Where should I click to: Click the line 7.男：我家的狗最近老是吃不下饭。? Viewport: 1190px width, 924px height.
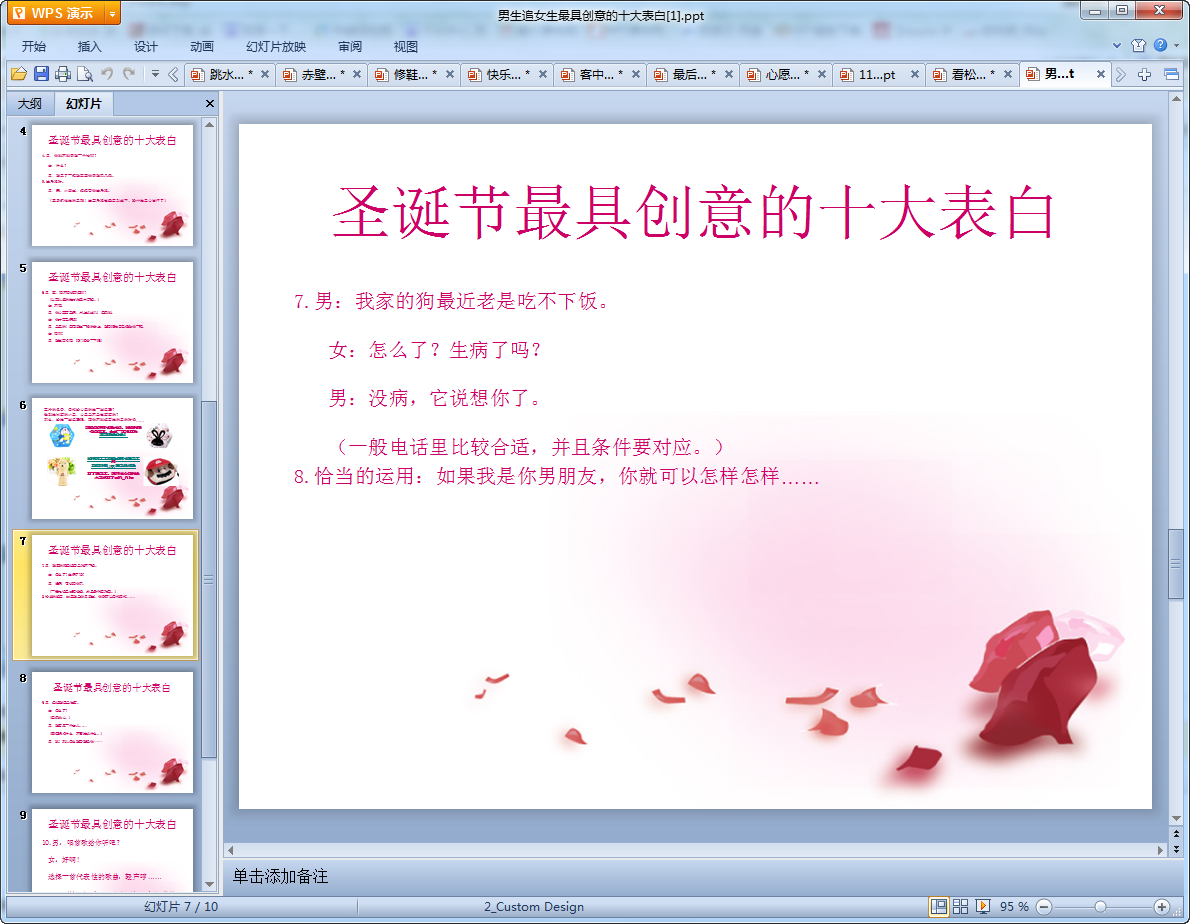pyautogui.click(x=452, y=301)
